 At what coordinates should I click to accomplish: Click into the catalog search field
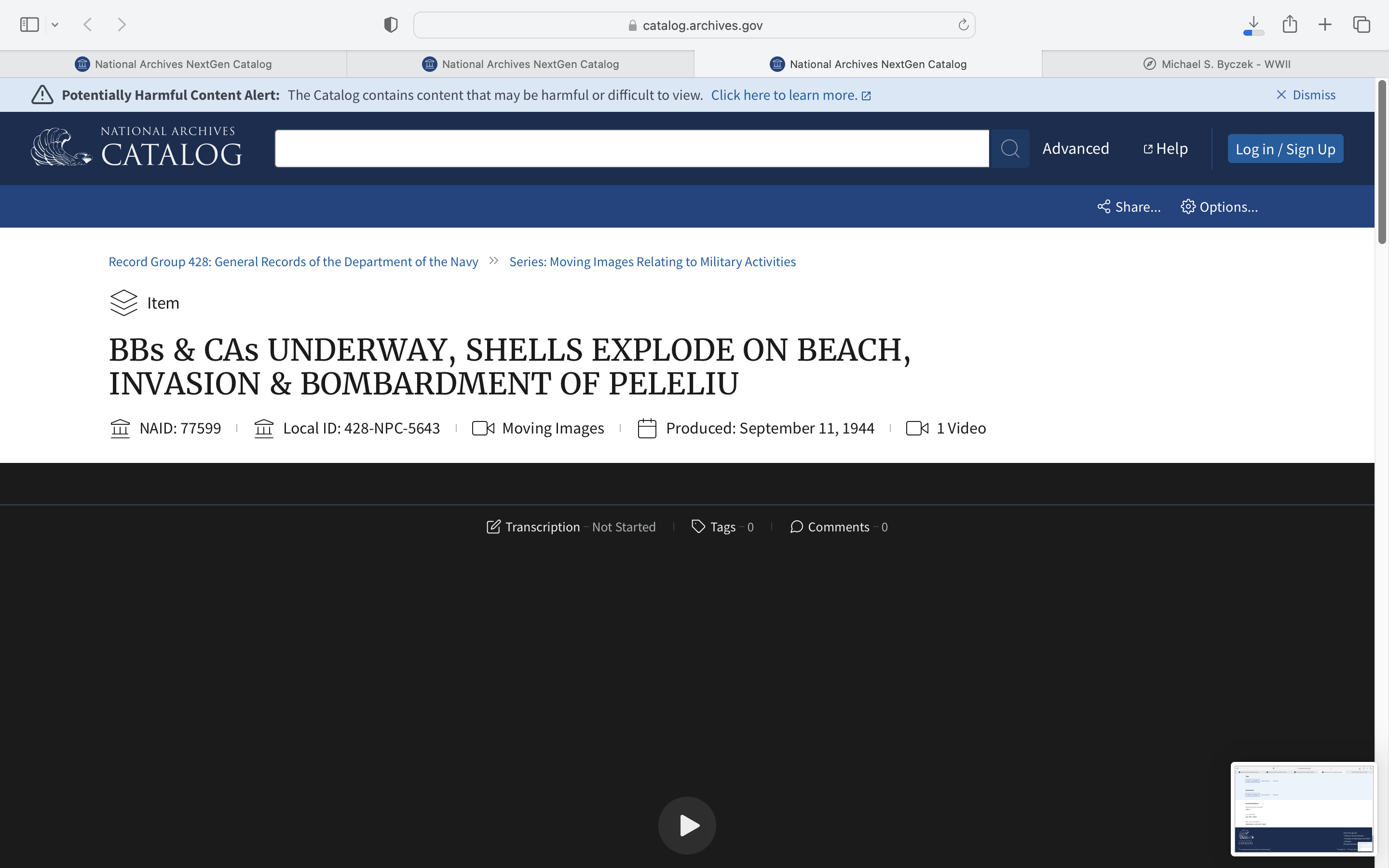(x=631, y=149)
